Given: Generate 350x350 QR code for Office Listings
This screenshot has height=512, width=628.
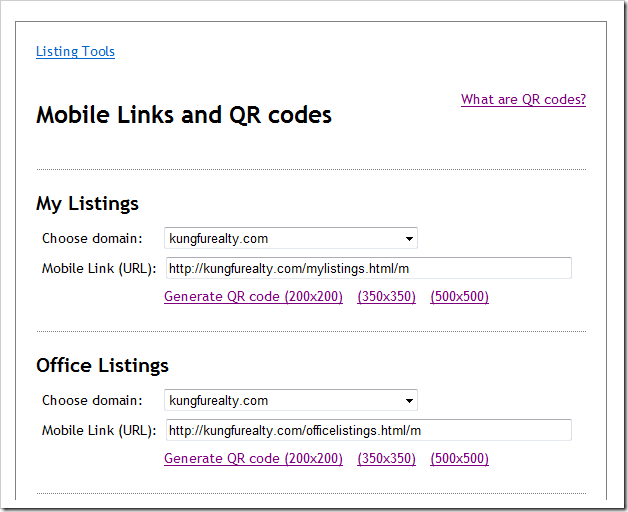Looking at the screenshot, I should coord(386,459).
